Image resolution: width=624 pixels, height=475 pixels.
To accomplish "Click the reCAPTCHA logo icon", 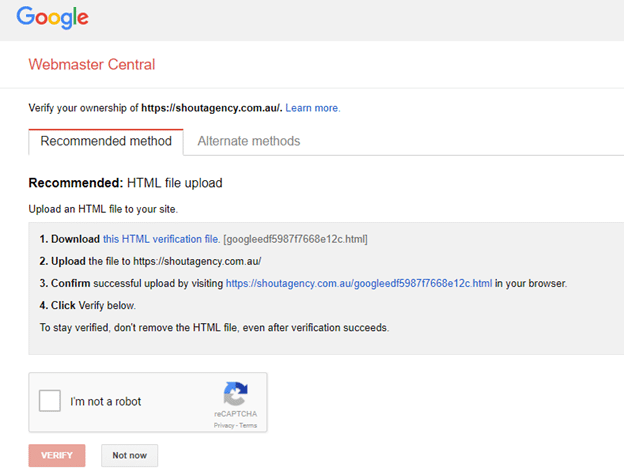I will [236, 392].
